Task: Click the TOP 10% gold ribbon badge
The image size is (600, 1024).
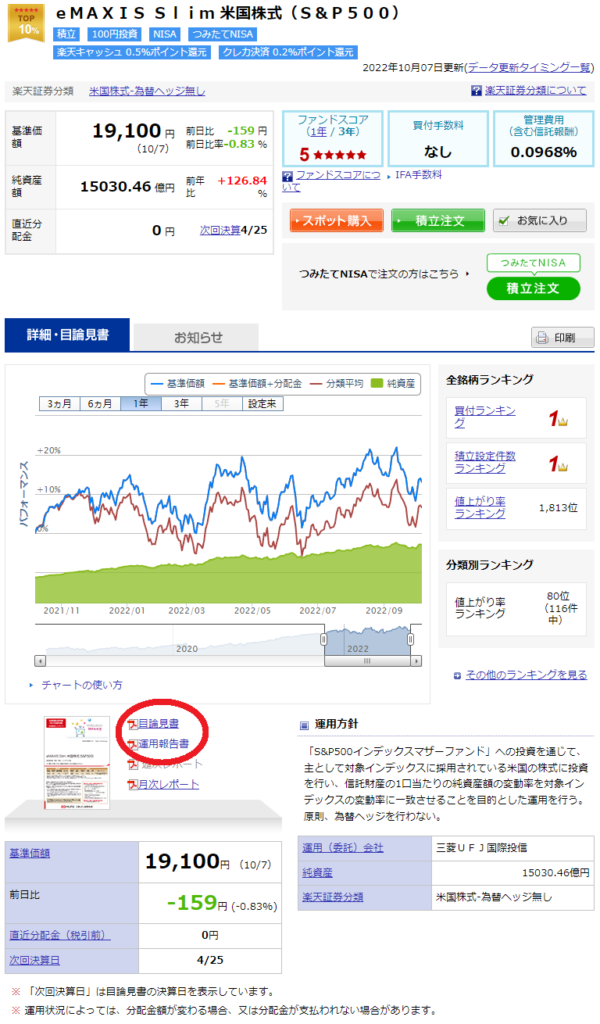Action: point(26,23)
